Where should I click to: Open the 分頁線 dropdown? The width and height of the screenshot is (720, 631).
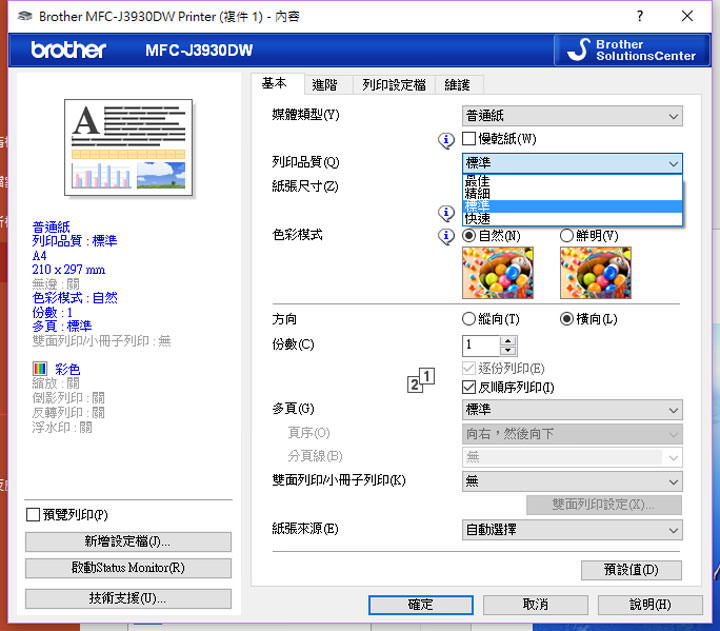[572, 457]
